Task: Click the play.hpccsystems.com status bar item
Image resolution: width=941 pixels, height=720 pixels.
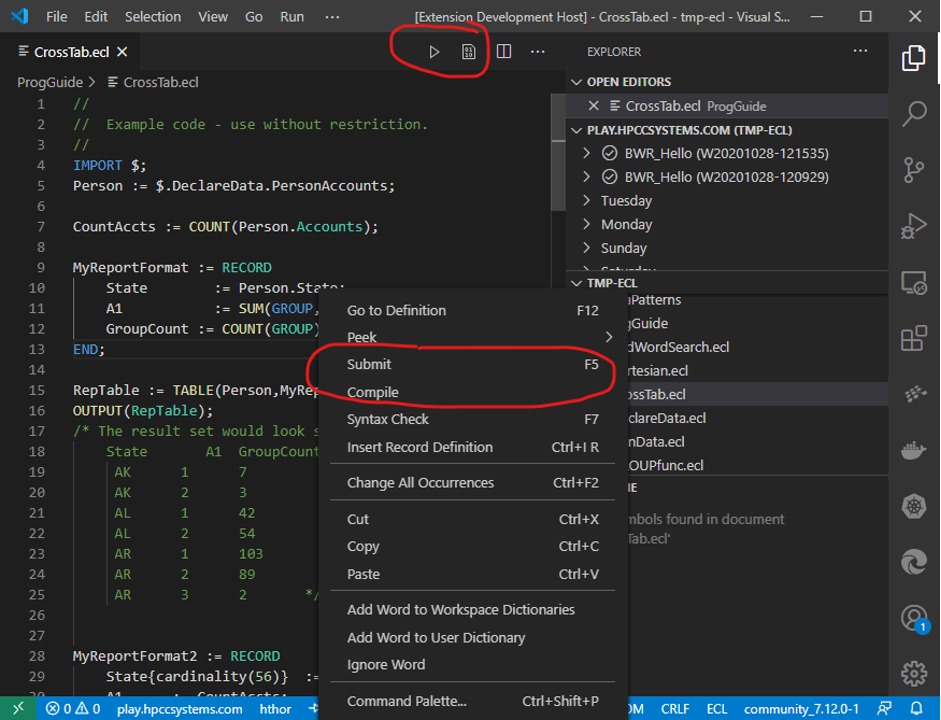Action: pos(178,708)
